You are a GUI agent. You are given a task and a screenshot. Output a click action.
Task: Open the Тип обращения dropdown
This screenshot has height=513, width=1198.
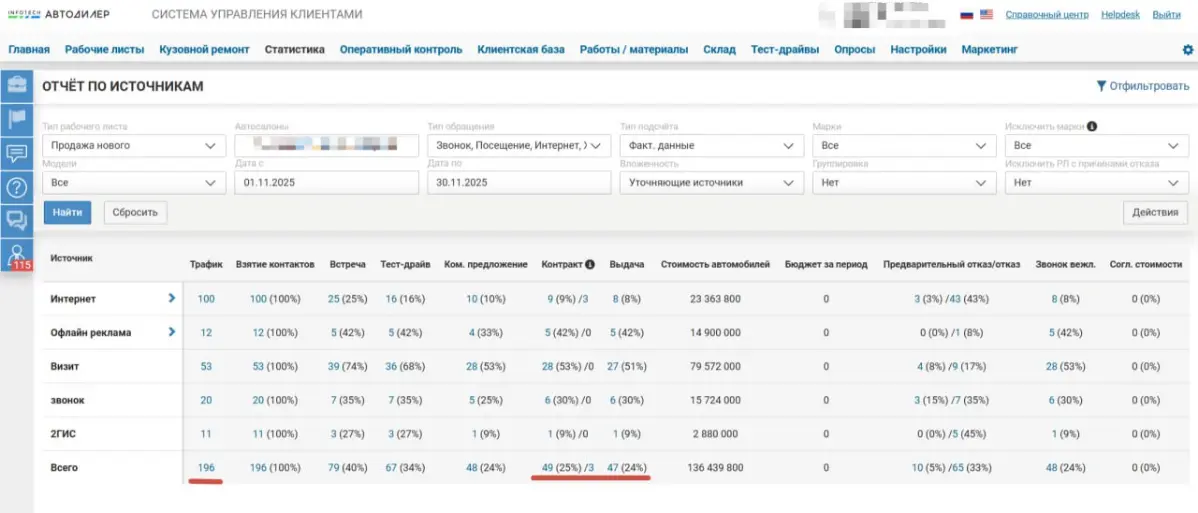(x=519, y=145)
